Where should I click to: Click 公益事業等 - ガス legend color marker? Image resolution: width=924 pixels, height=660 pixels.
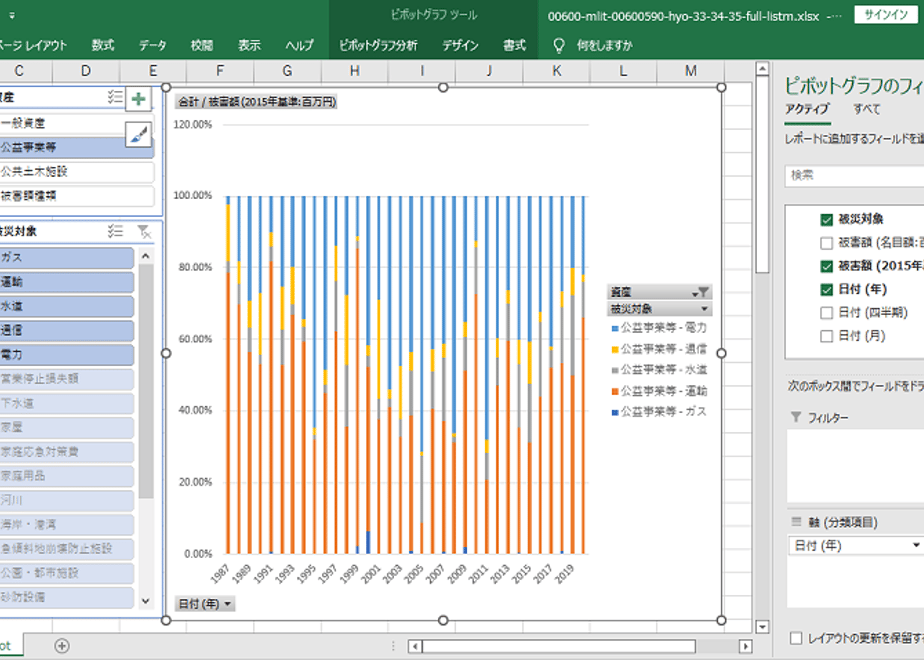click(615, 412)
